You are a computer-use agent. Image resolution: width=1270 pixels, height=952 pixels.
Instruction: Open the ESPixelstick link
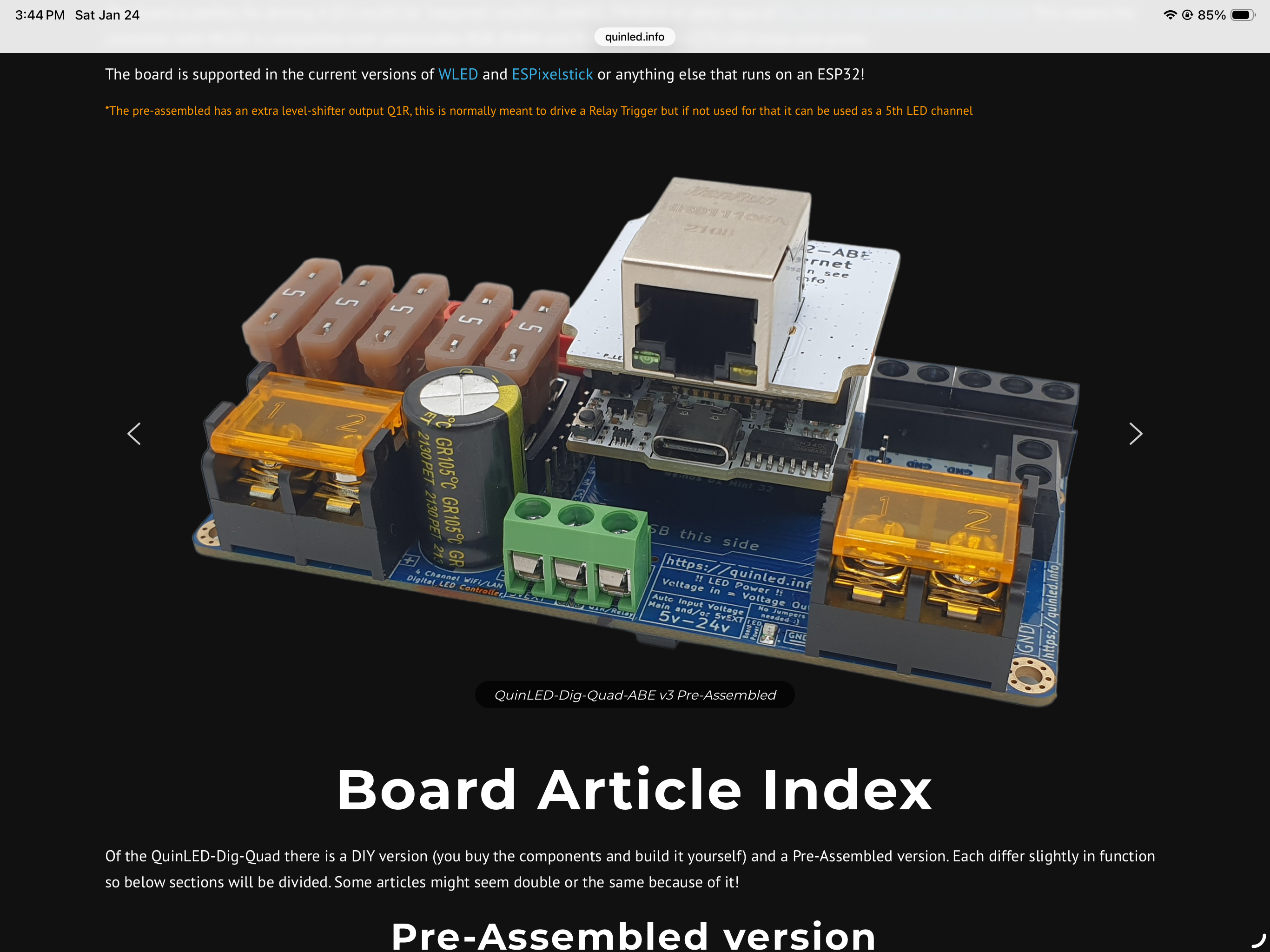tap(552, 75)
